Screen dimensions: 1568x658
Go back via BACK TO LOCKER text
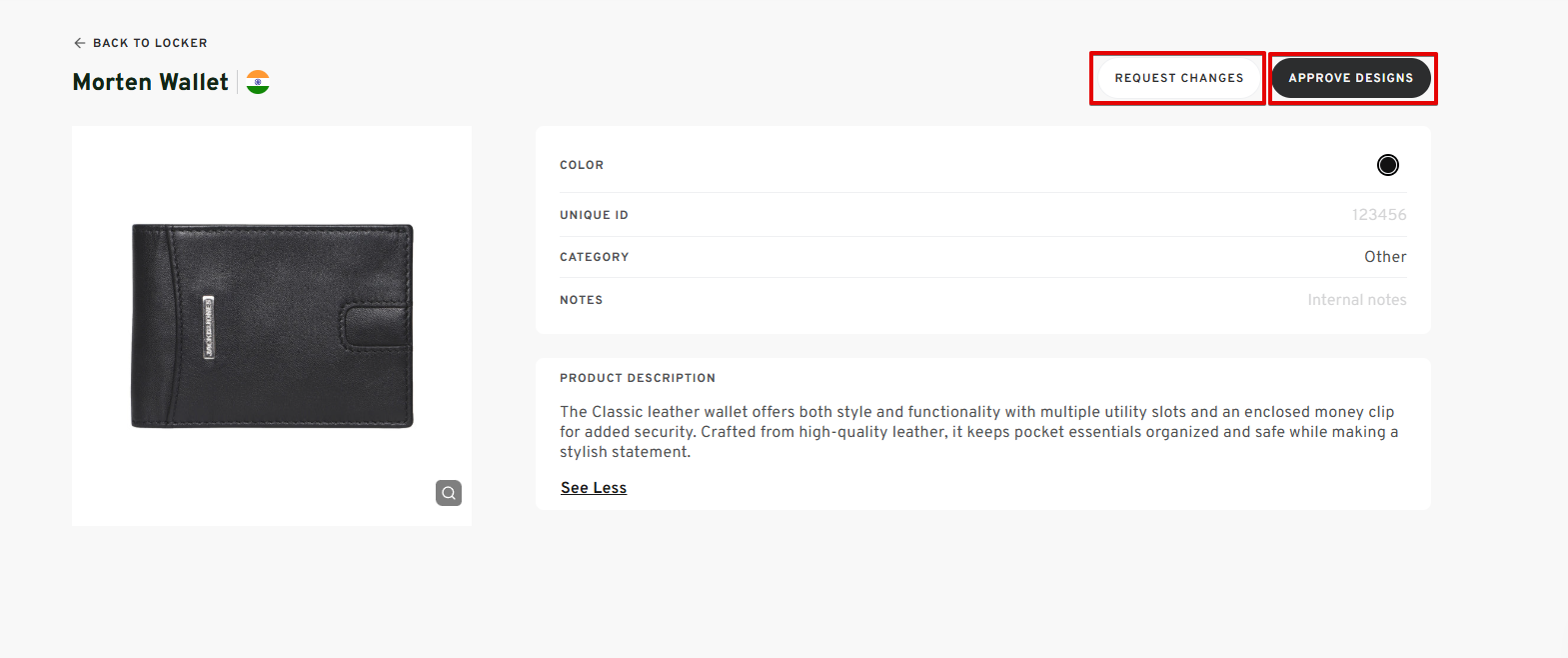point(150,43)
